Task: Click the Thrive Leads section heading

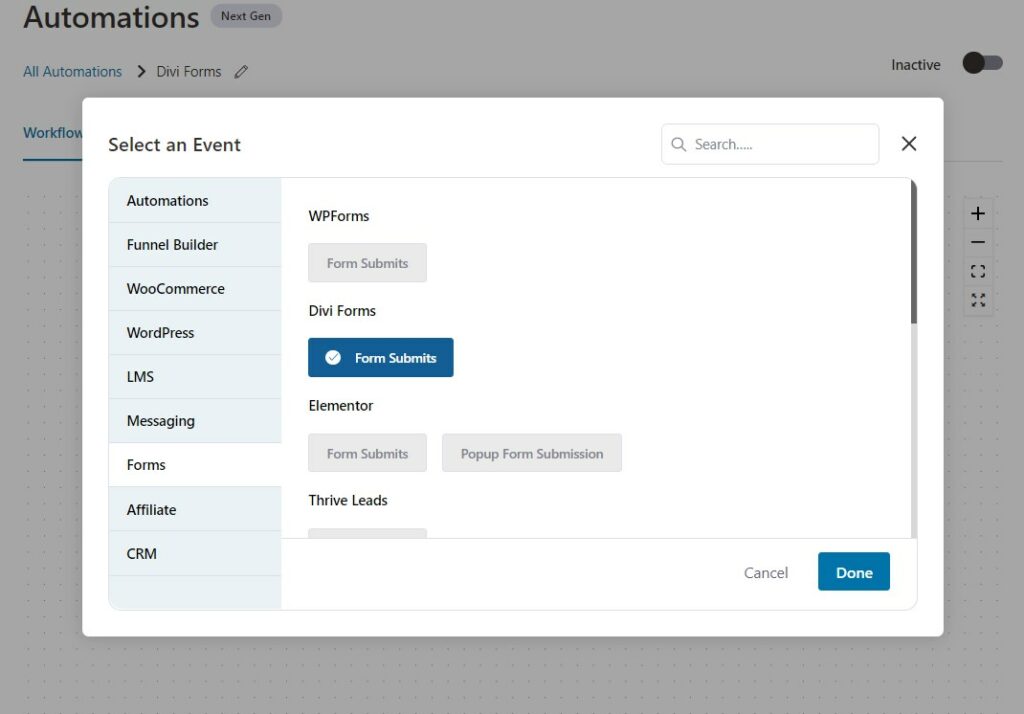Action: 348,500
